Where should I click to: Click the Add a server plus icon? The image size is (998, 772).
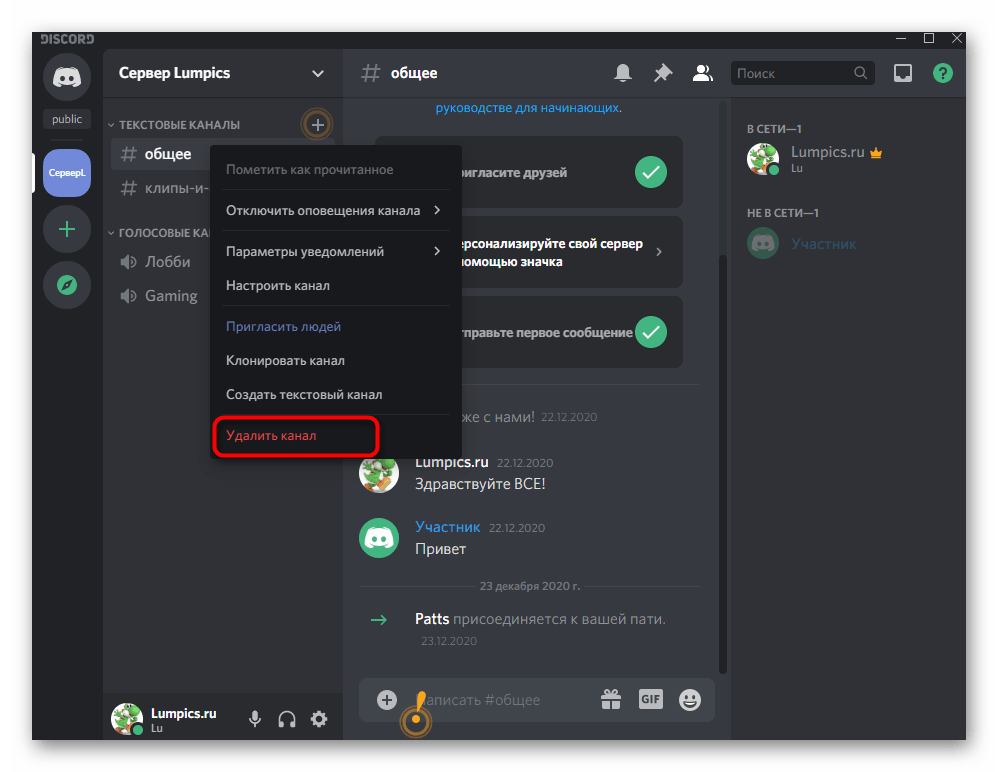pyautogui.click(x=67, y=229)
